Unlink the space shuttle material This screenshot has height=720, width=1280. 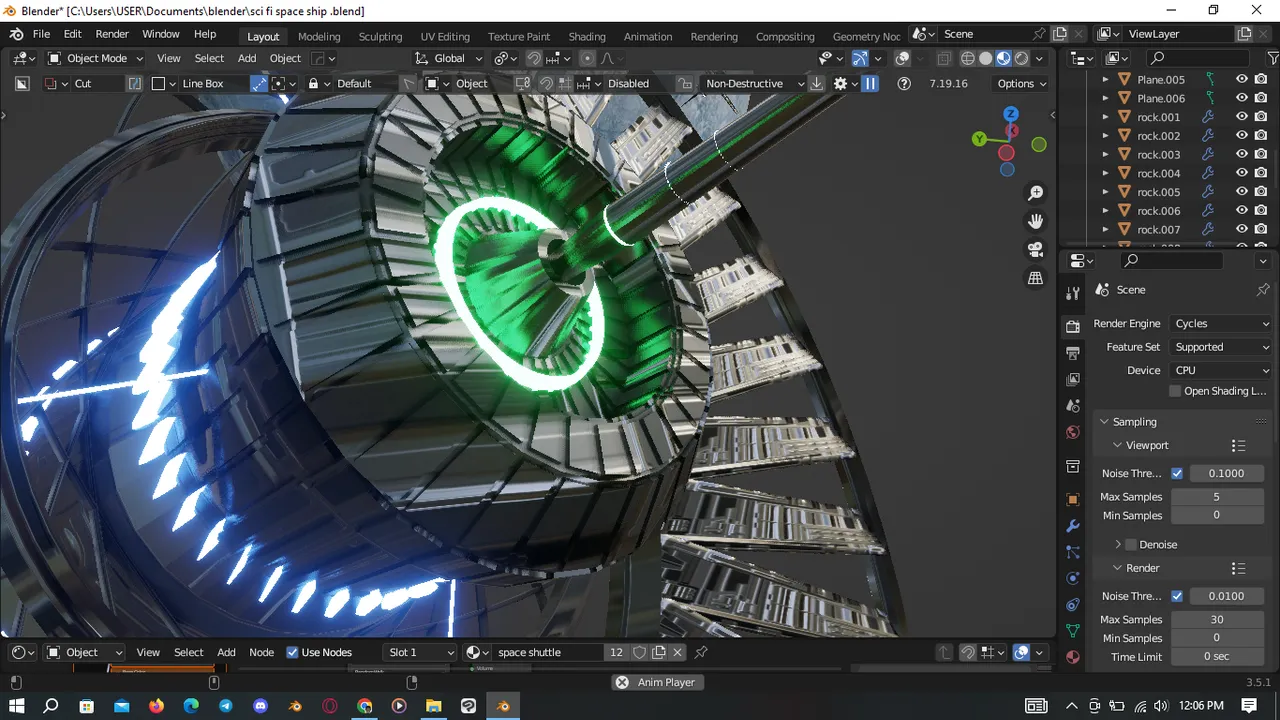point(677,652)
